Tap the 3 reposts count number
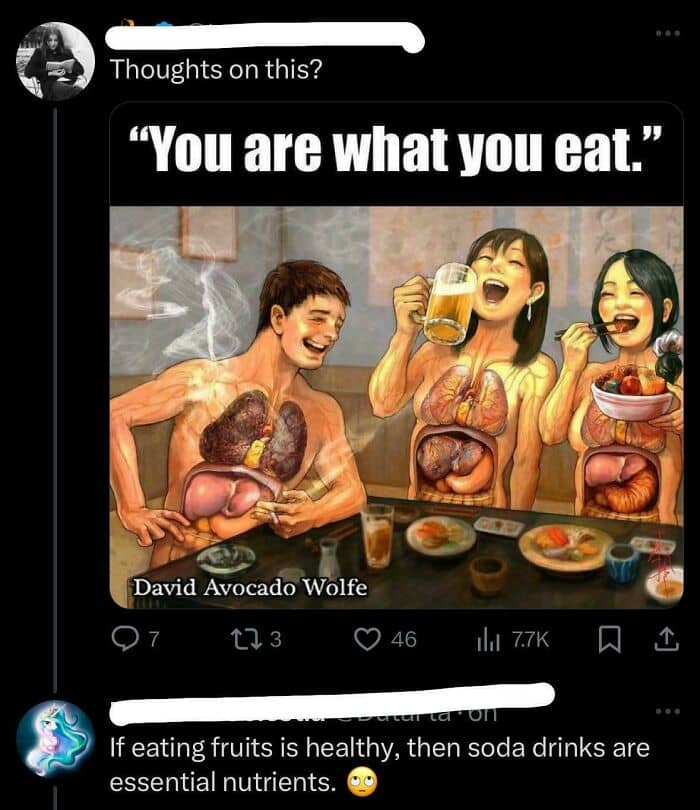This screenshot has width=700, height=810. point(276,640)
